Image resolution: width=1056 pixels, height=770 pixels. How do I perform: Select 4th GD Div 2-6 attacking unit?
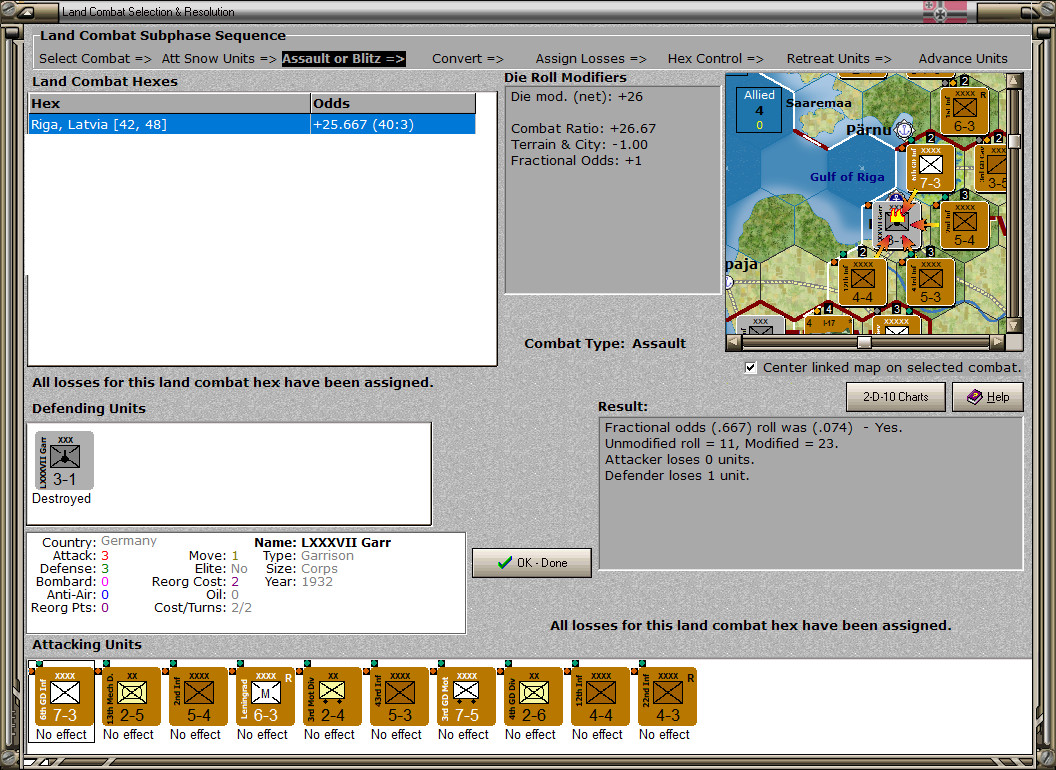coord(533,696)
